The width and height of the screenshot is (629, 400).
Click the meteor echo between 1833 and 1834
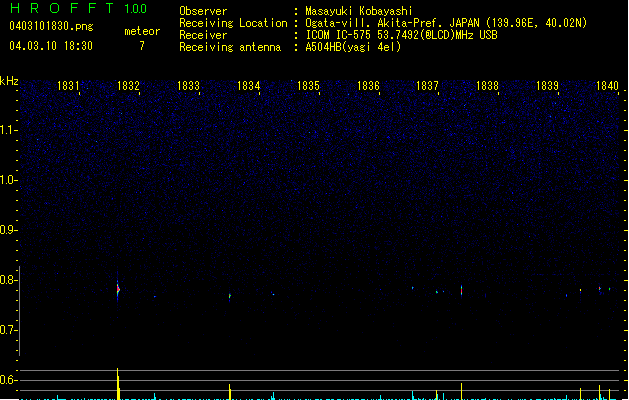pos(229,296)
